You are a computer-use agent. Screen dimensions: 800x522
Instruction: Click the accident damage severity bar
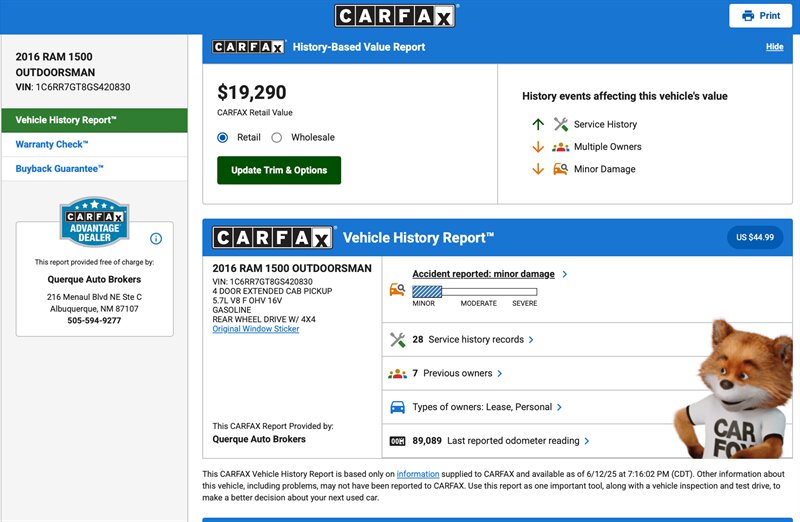474,292
